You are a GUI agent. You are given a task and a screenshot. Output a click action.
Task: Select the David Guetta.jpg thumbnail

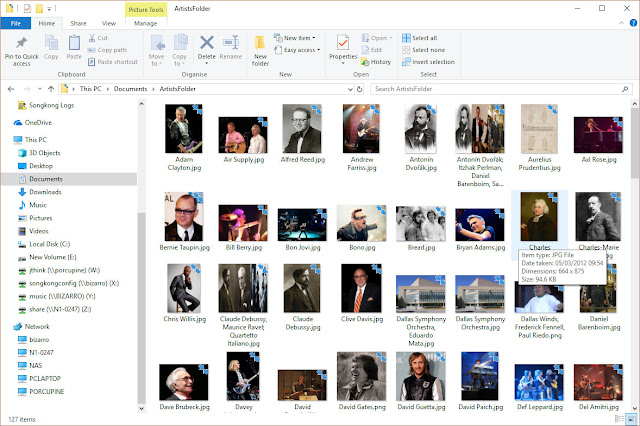[x=421, y=376]
